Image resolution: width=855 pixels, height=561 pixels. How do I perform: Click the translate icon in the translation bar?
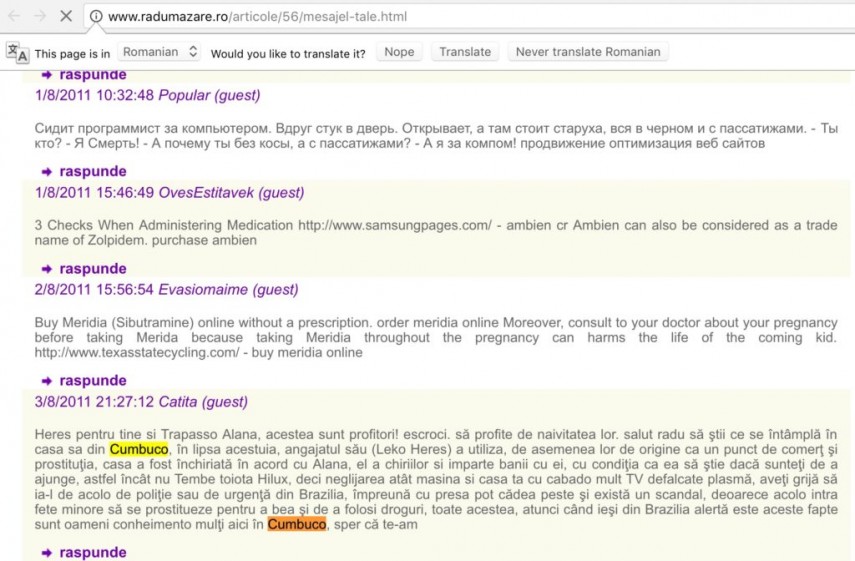coord(17,53)
